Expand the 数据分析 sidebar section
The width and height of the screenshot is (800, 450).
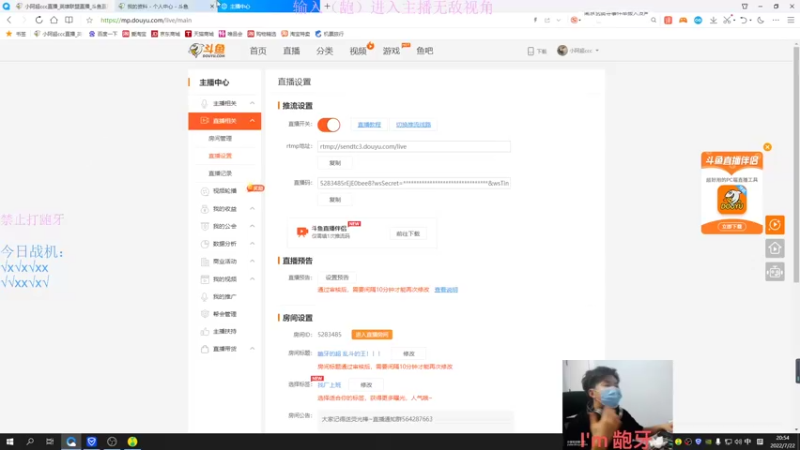pyautogui.click(x=252, y=244)
